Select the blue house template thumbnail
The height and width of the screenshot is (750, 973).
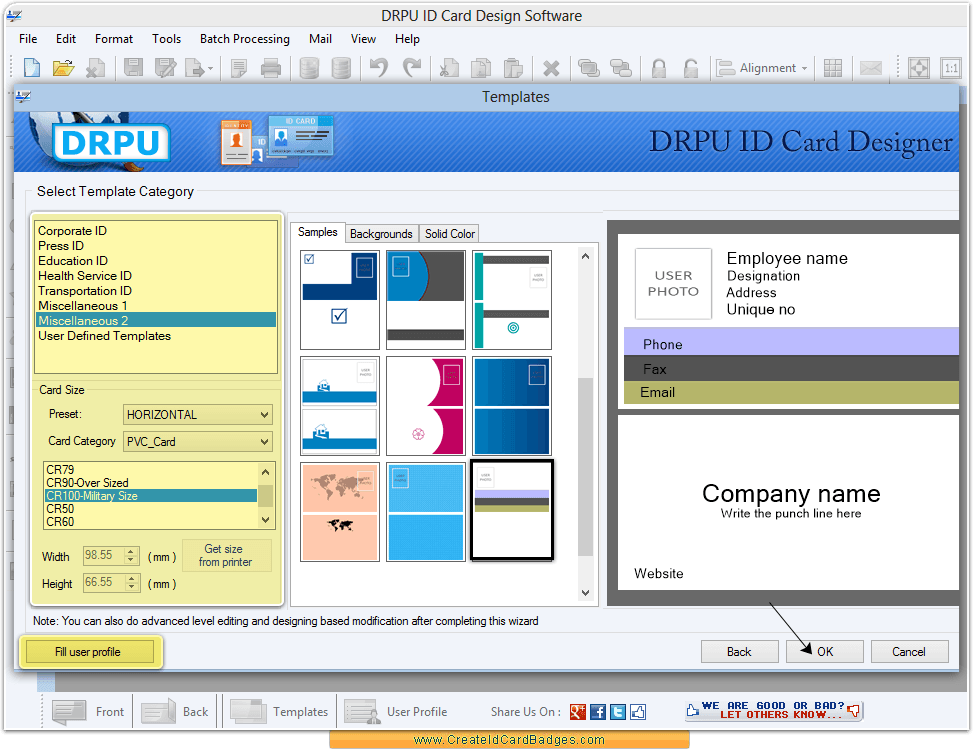click(339, 406)
